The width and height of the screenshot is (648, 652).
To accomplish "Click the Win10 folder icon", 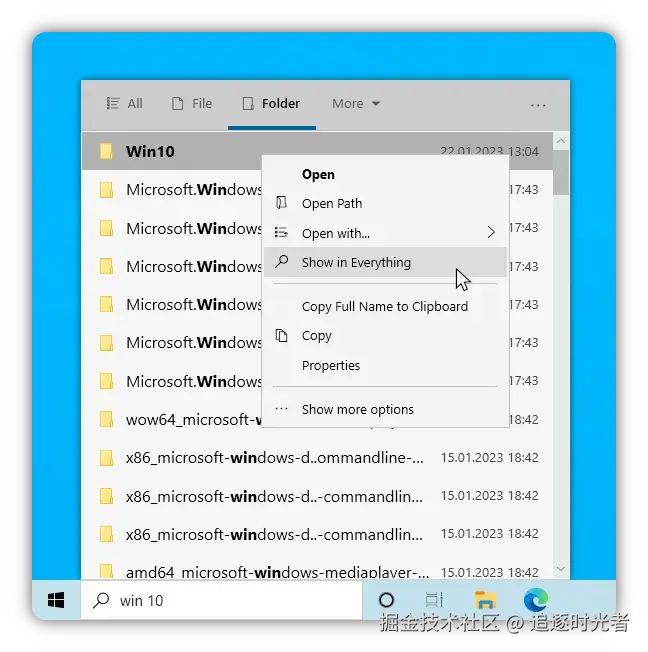I will (x=106, y=151).
